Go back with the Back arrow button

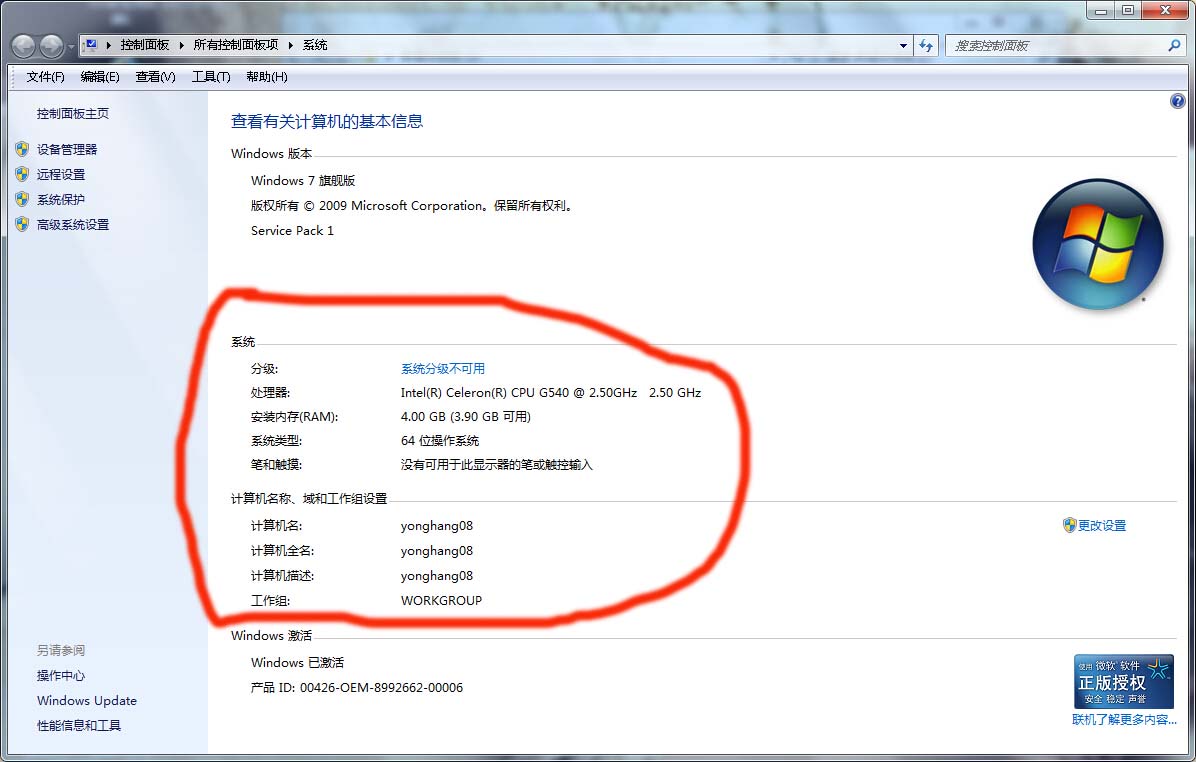(24, 47)
